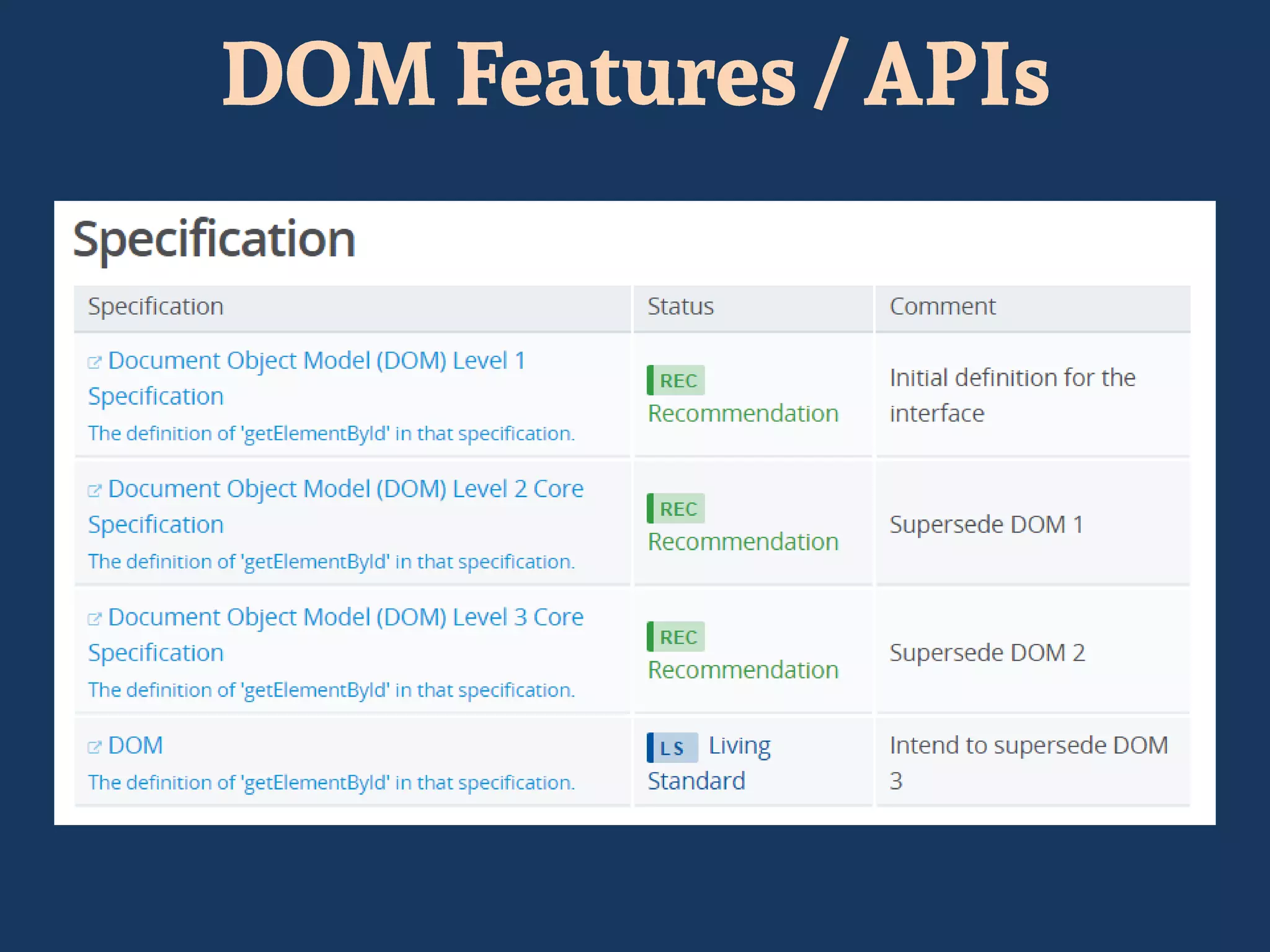Click the Status column header

pyautogui.click(x=680, y=307)
